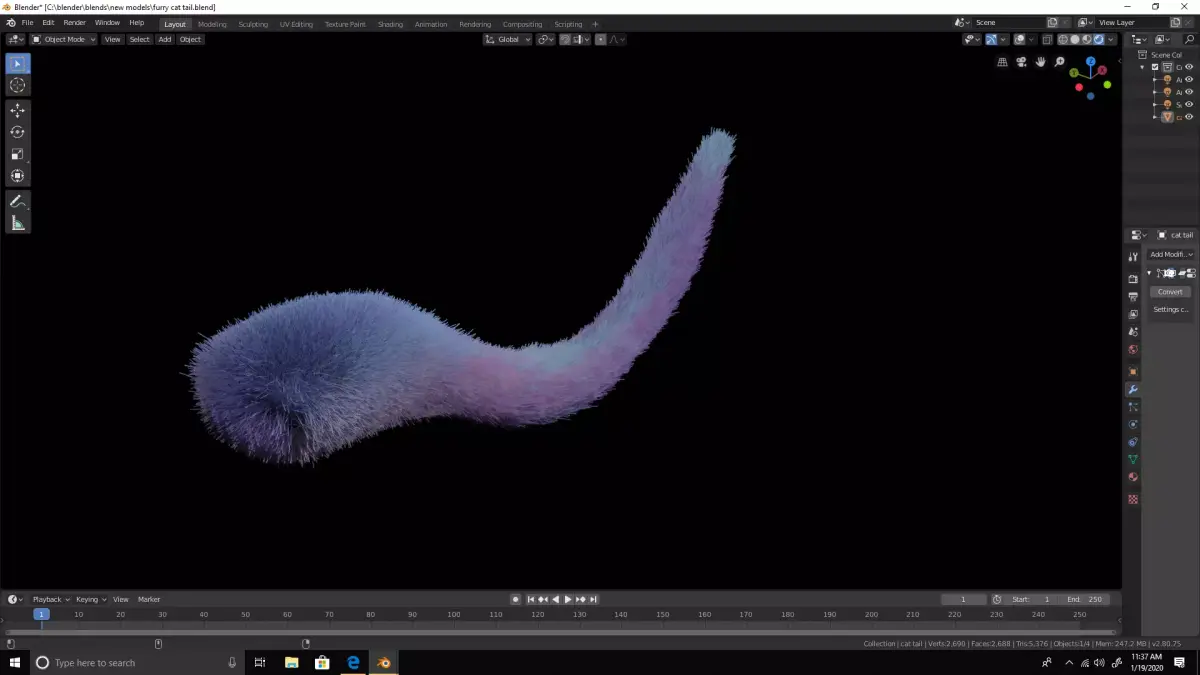1200x675 pixels.
Task: Activate the Annotate tool
Action: point(18,200)
